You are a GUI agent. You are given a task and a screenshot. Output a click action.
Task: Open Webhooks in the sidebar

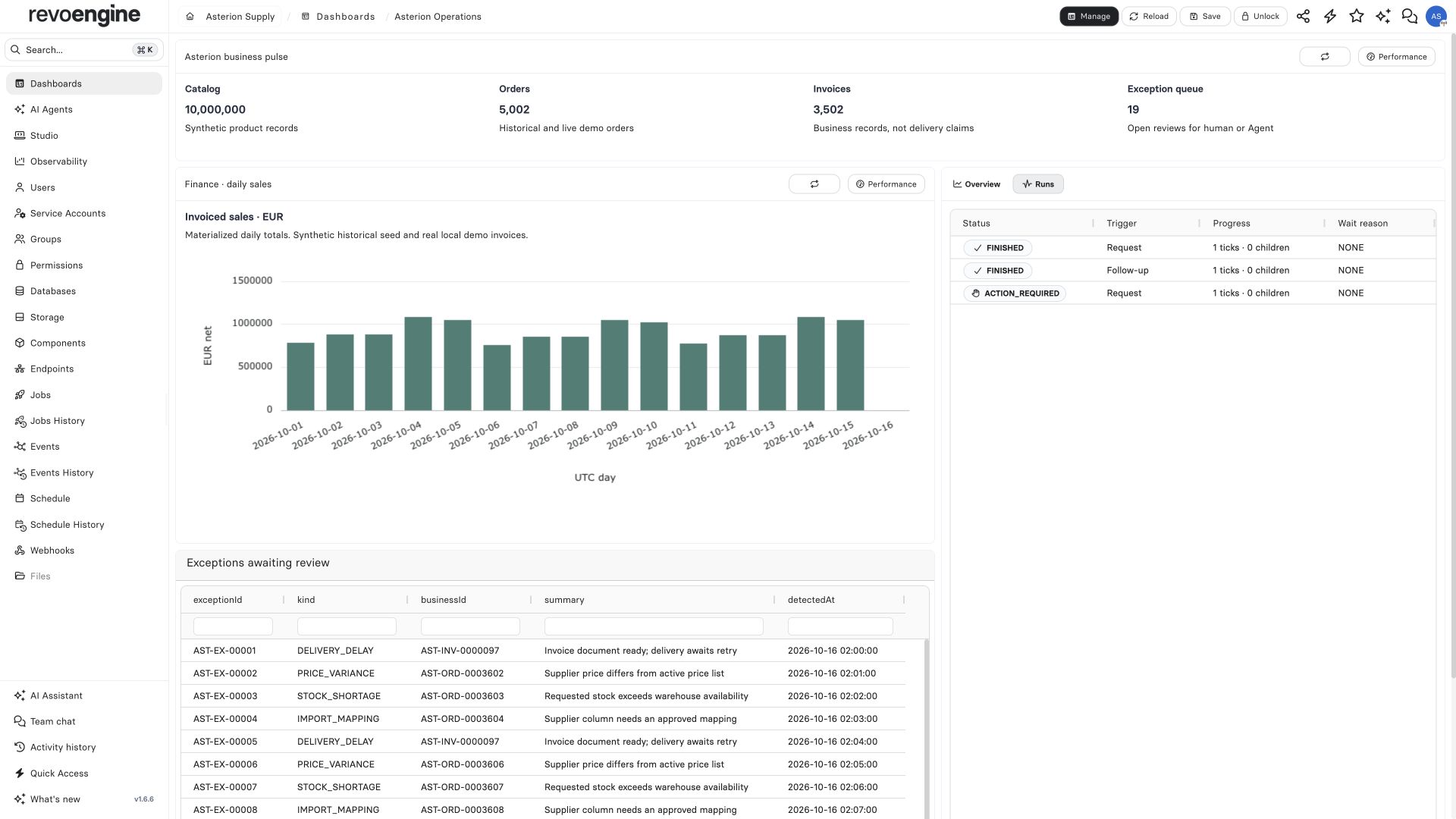(x=84, y=551)
